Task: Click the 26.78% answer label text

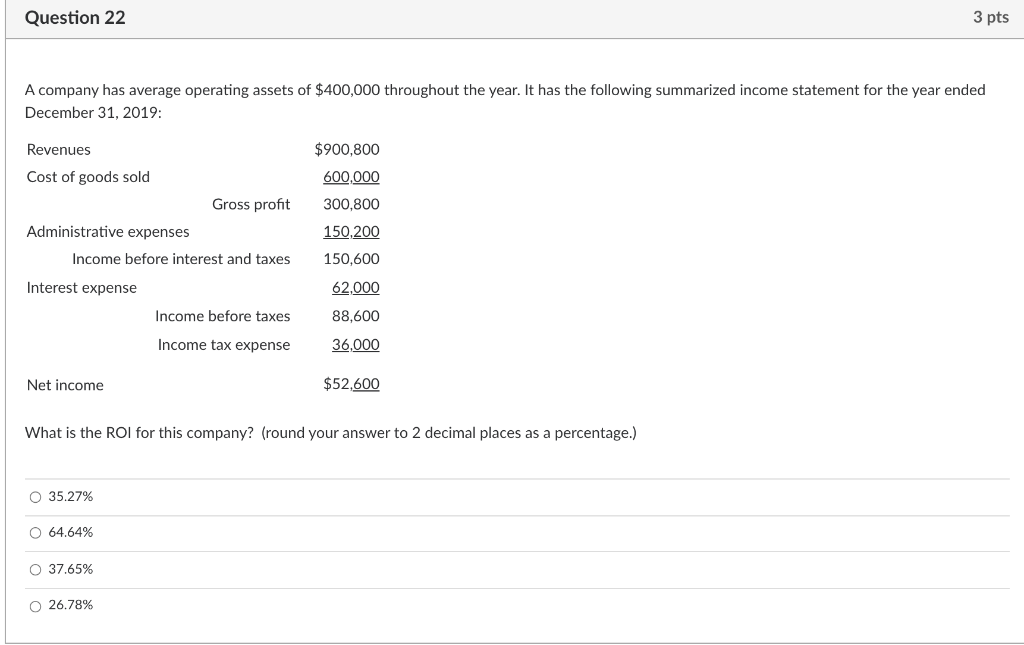Action: pyautogui.click(x=70, y=605)
